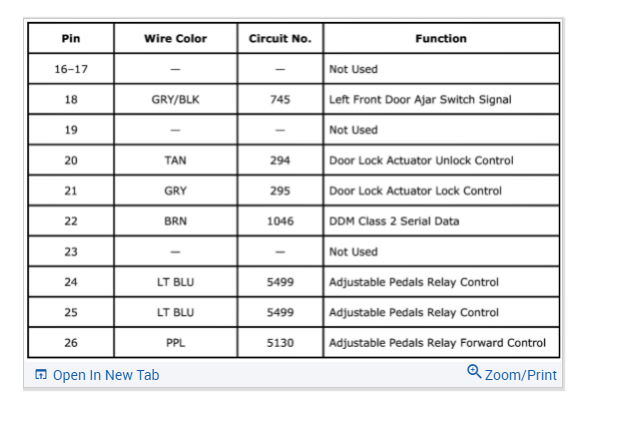This screenshot has width=636, height=427.
Task: Select the Left Front Door Ajar Switch Signal cell
Action: 420,100
